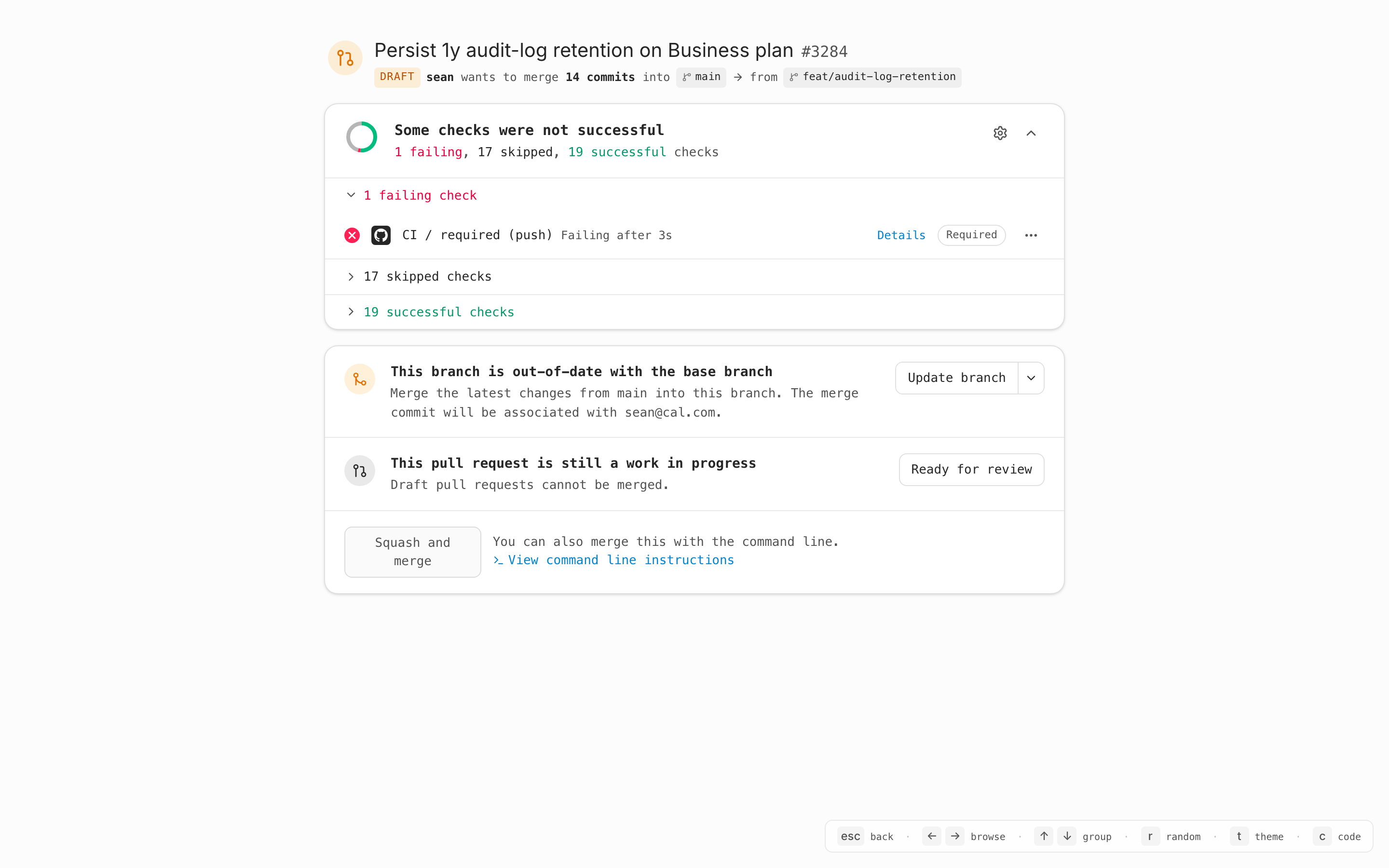Click the Squash and merge button
This screenshot has width=1389, height=868.
coord(413,552)
